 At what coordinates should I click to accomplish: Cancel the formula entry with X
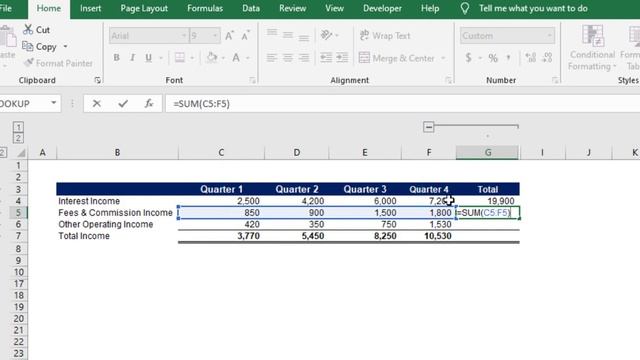click(97, 104)
